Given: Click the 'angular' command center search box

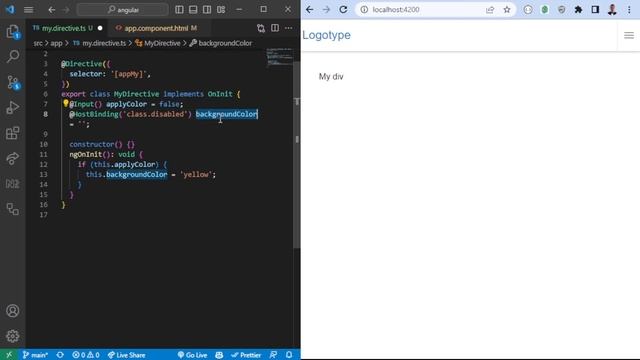Looking at the screenshot, I should click(122, 9).
